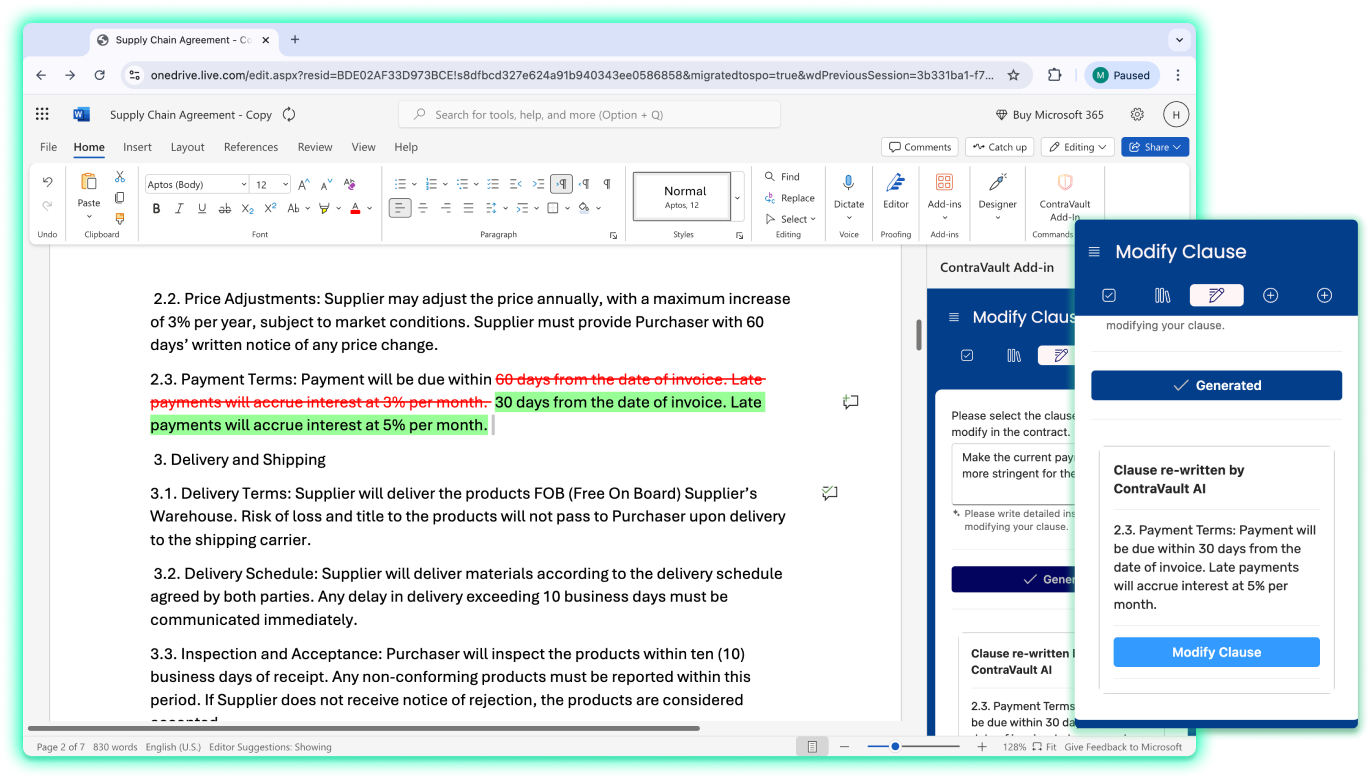Click the Grow Font icon

tap(304, 185)
